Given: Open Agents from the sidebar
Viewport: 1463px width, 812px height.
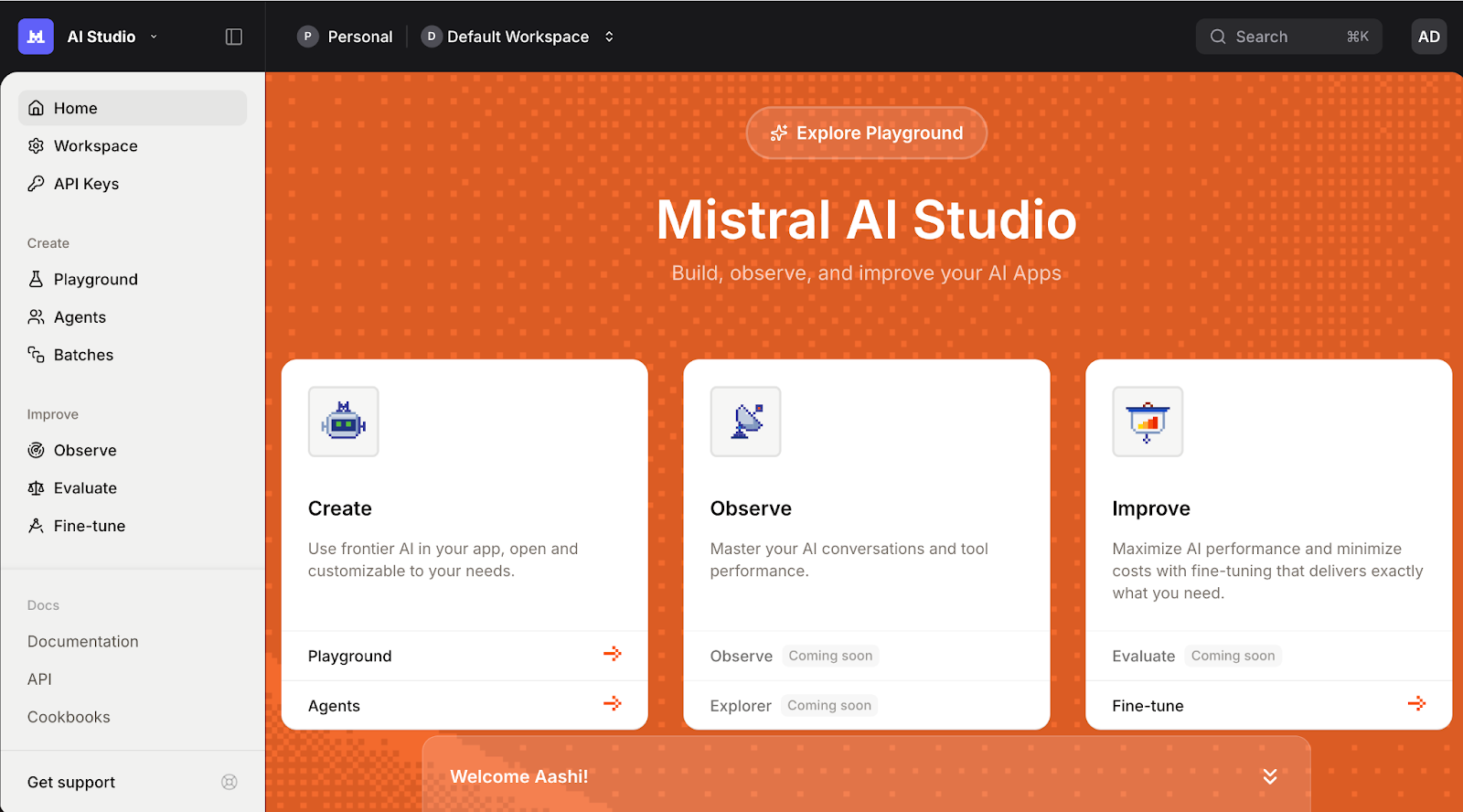Looking at the screenshot, I should point(133,317).
